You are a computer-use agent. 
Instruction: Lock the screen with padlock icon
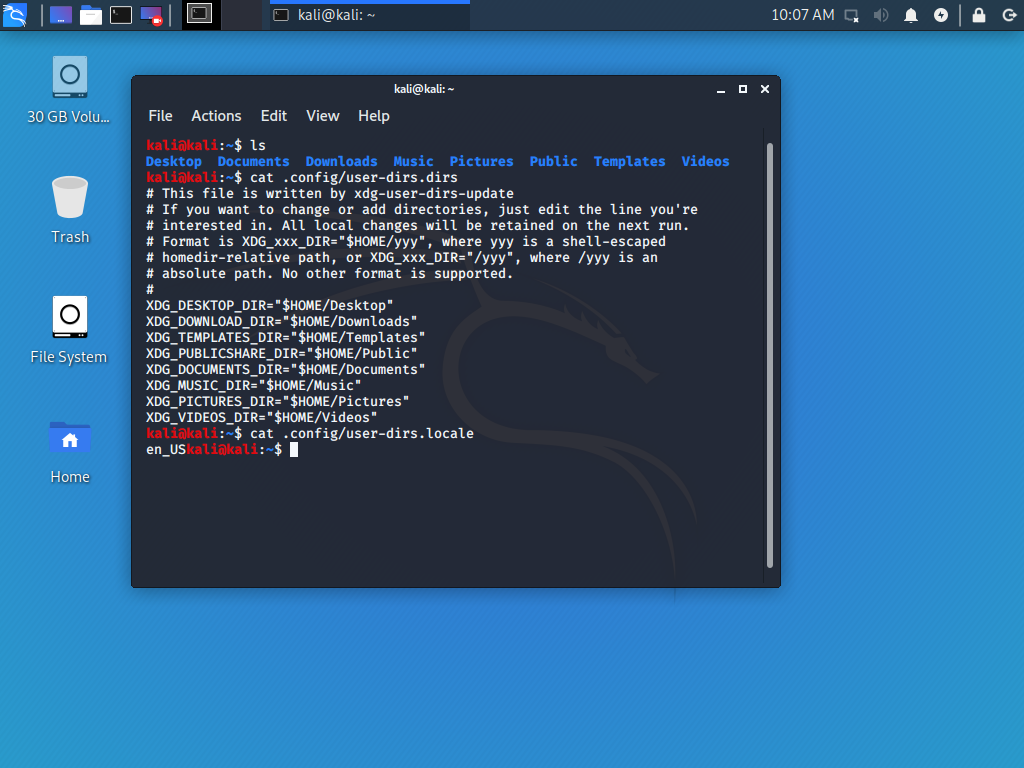click(x=979, y=15)
